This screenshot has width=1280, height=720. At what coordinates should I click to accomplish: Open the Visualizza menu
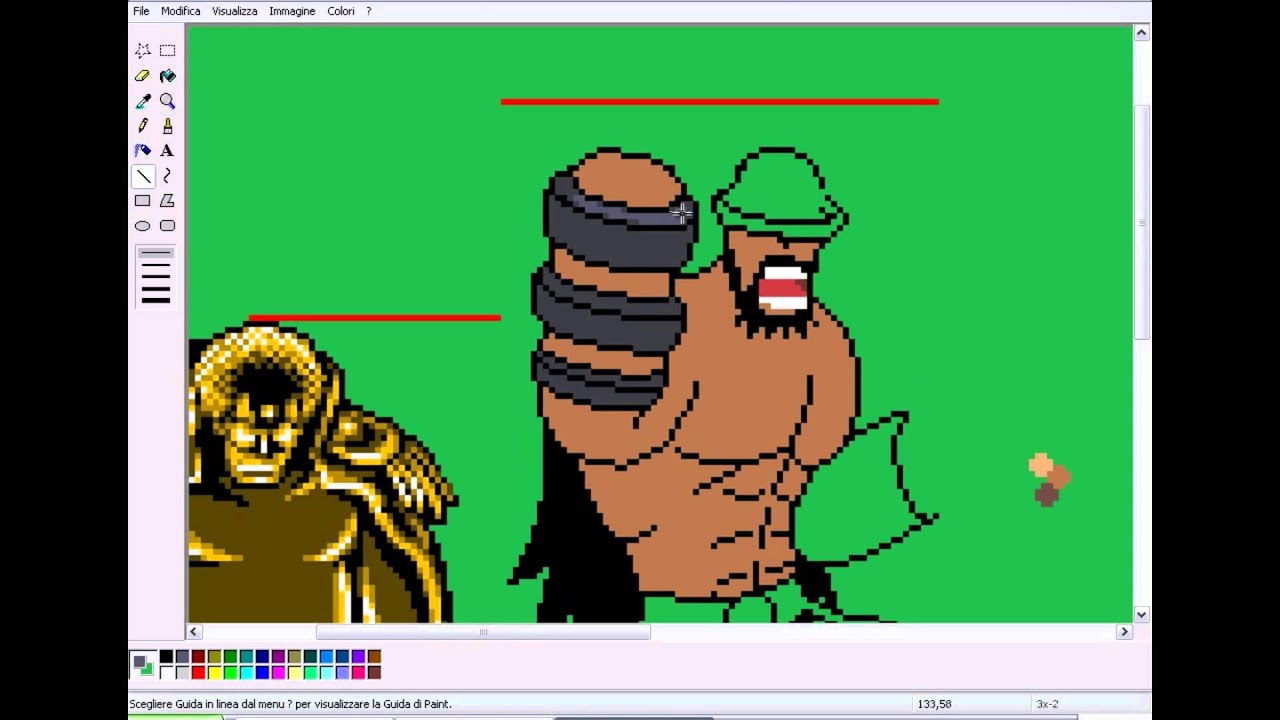click(235, 11)
